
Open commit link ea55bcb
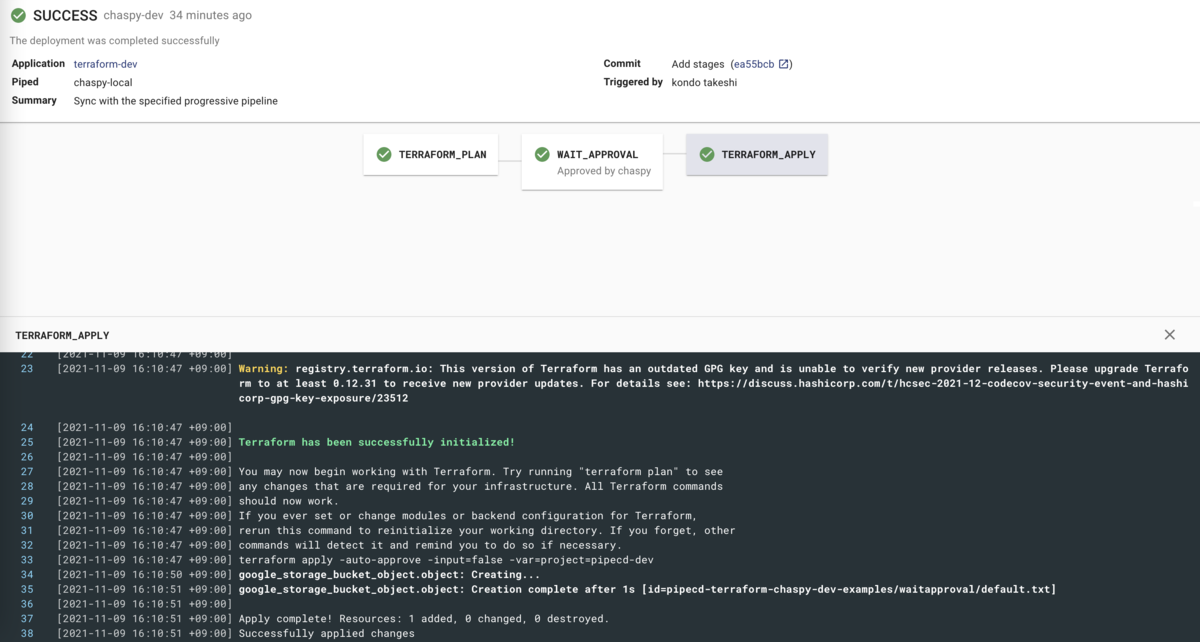756,63
